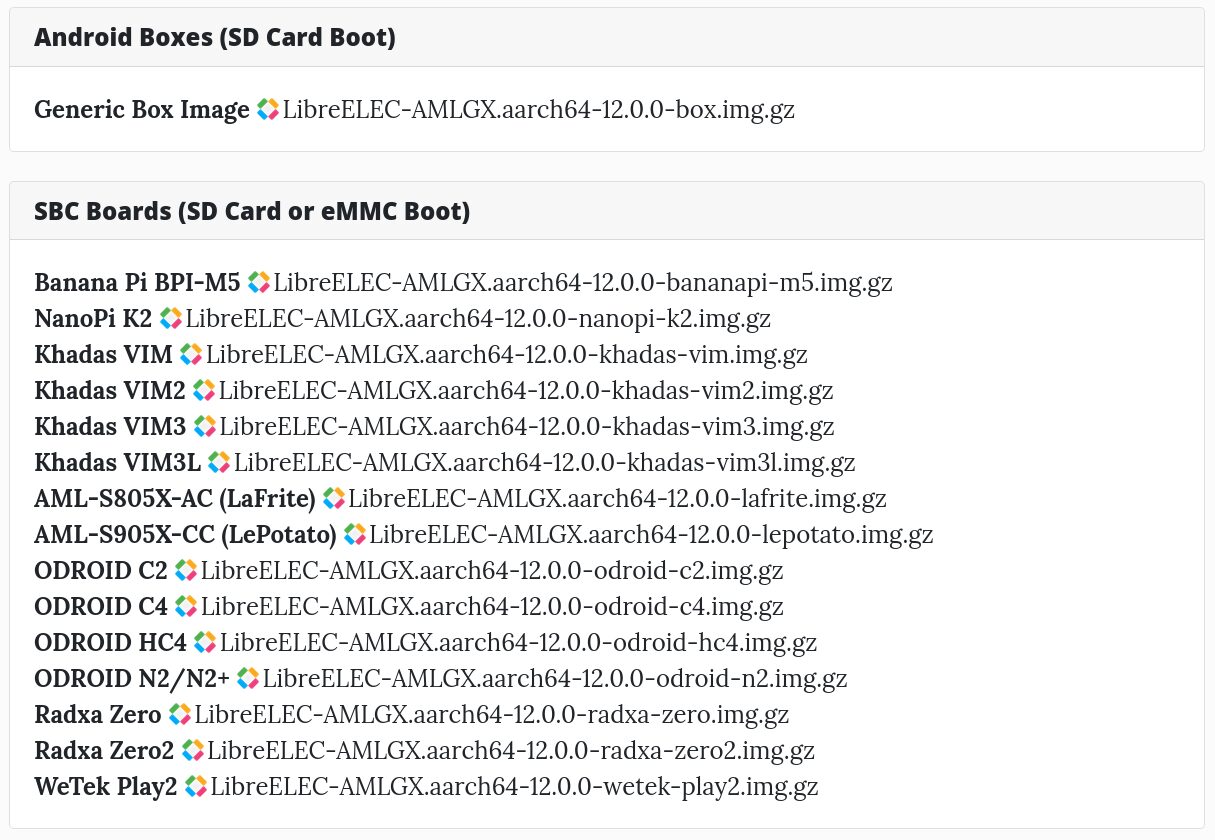Screen dimensions: 1215x840
Task: Click the icon beside AML-S905X-CC (LePotato)
Action: pyautogui.click(x=355, y=535)
